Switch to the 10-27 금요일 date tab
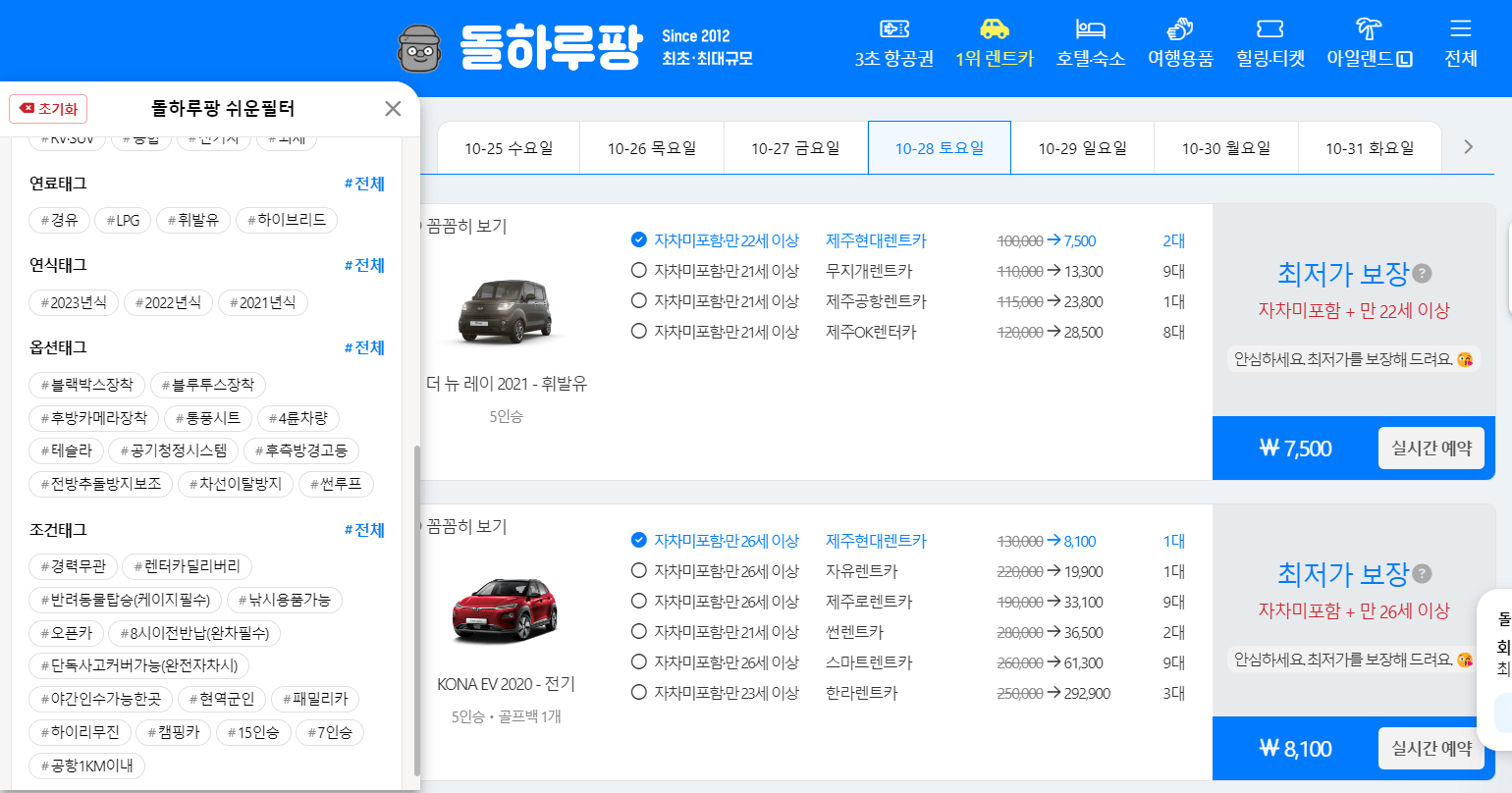This screenshot has height=793, width=1512. coord(795,148)
